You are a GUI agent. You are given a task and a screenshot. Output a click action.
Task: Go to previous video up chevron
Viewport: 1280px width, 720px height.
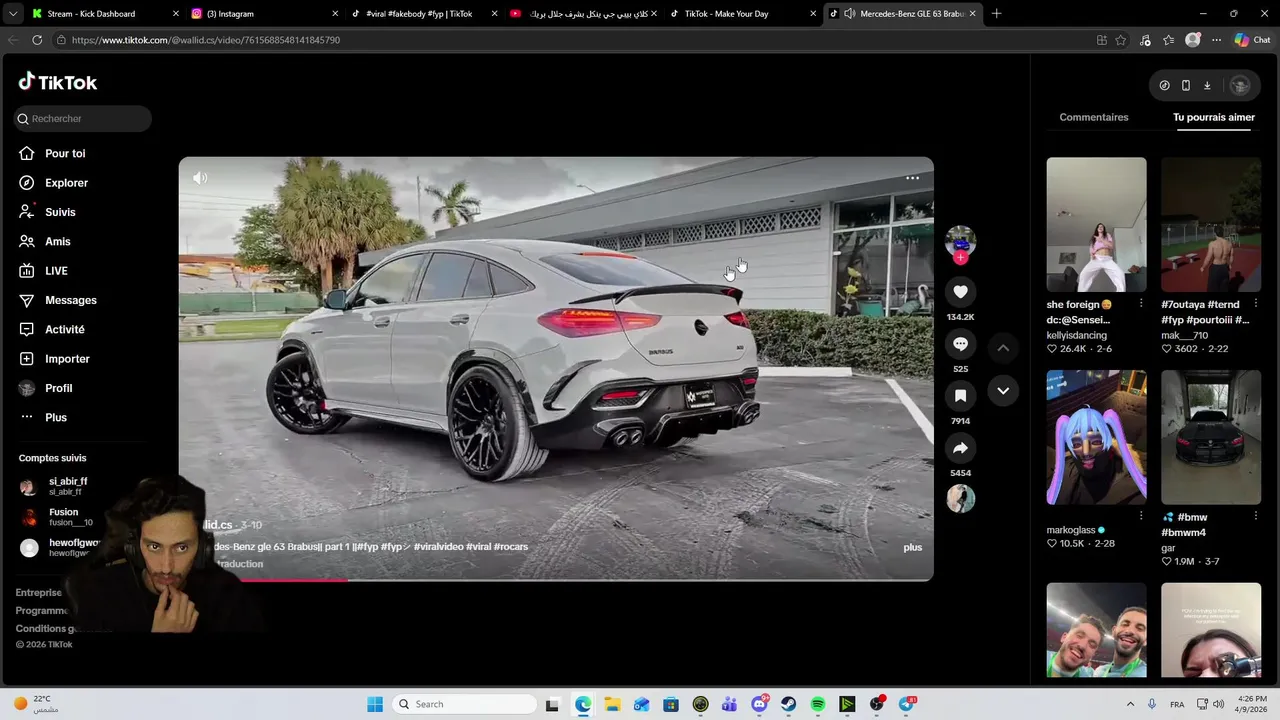pos(1003,347)
